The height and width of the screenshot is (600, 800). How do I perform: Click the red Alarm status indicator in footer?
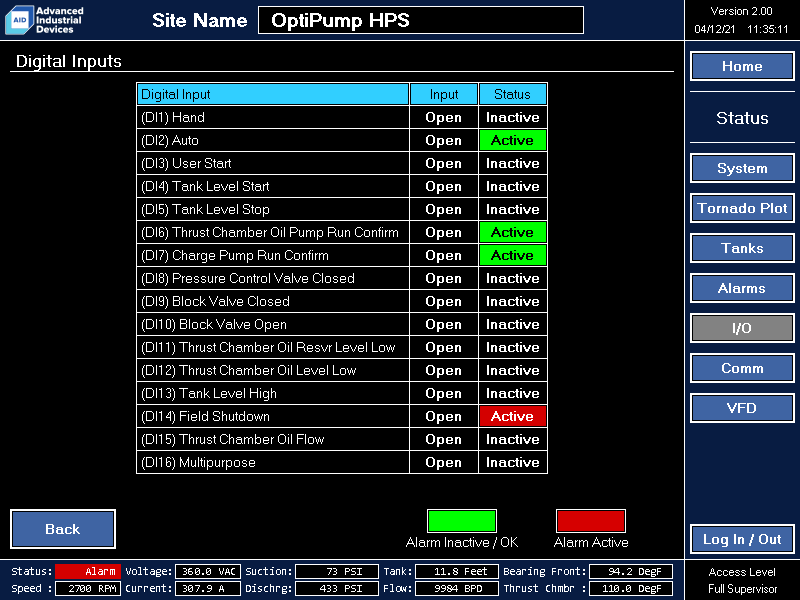tap(88, 571)
